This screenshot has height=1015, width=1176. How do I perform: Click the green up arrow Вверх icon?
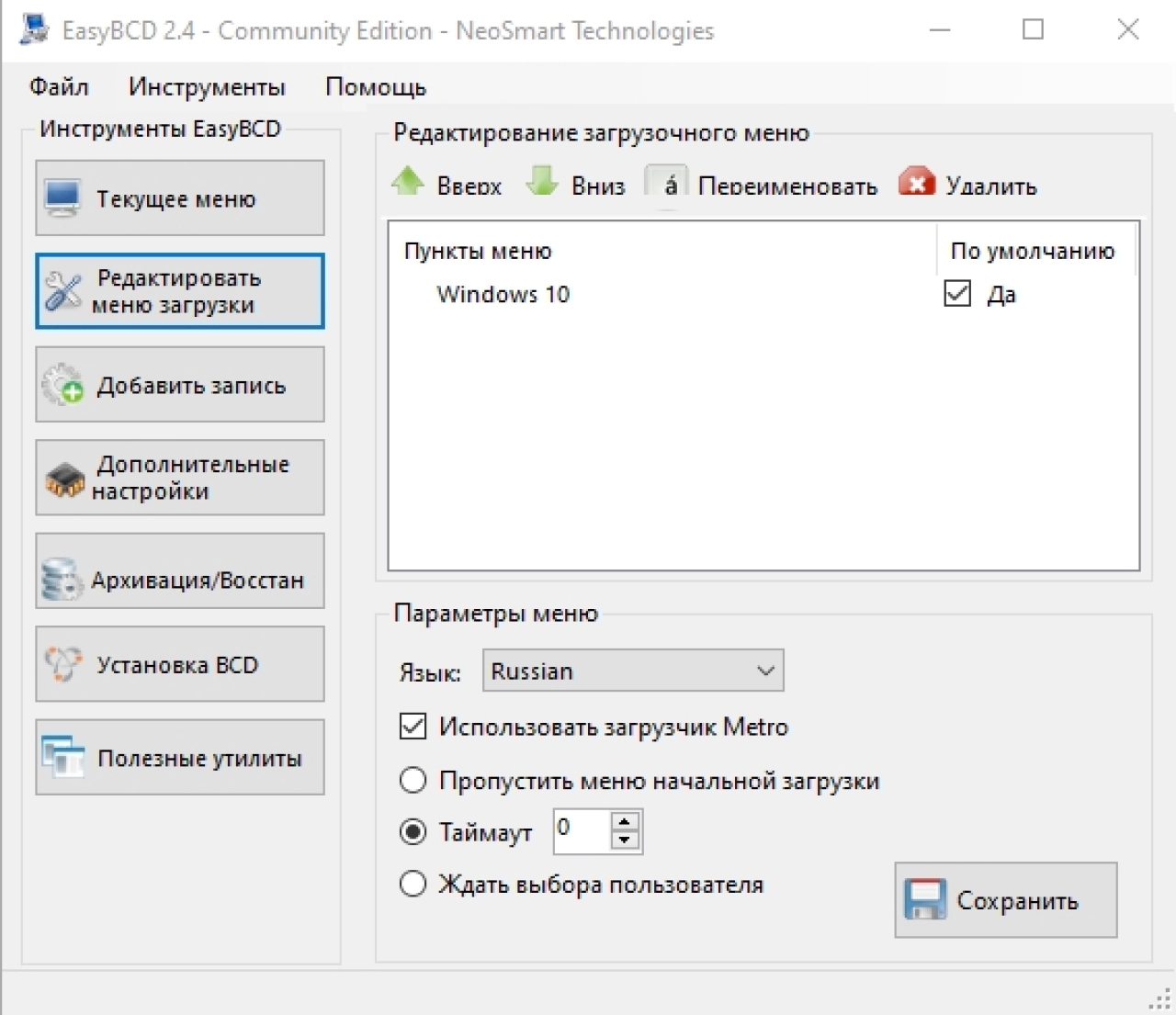tap(408, 181)
